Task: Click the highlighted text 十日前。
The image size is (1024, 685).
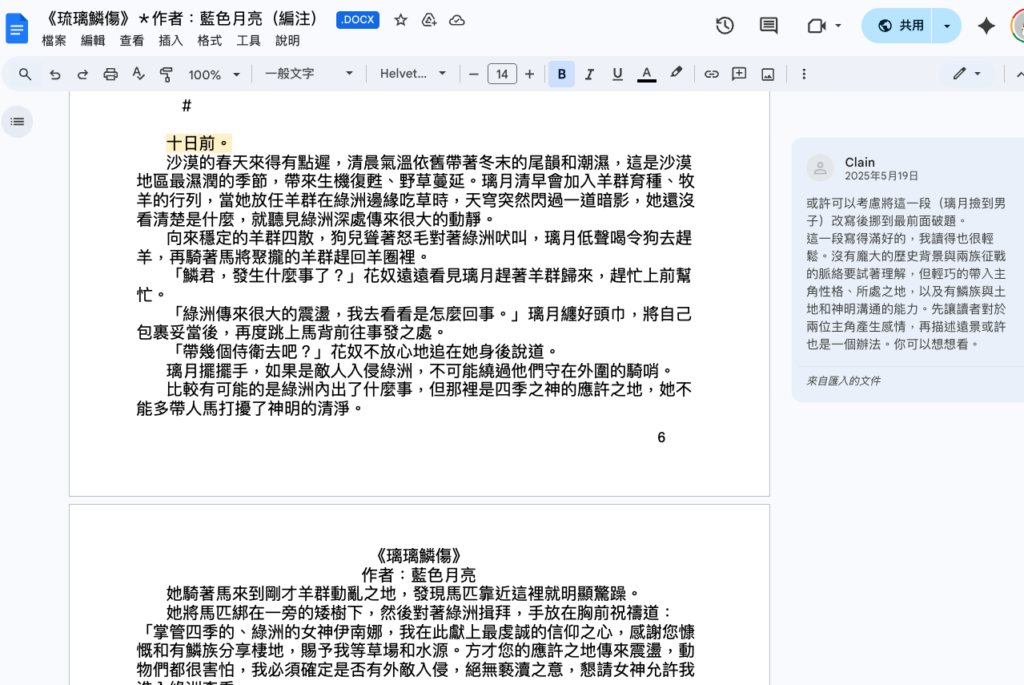Action: click(x=198, y=143)
